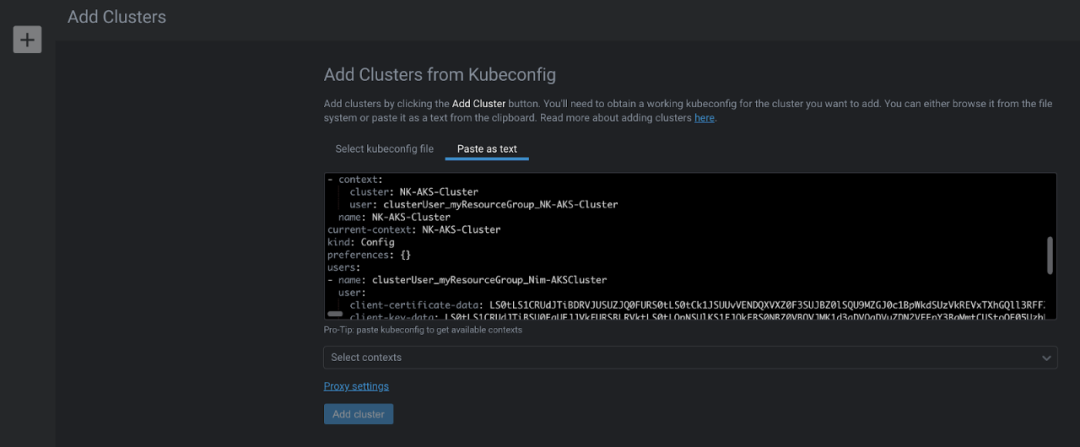This screenshot has height=447, width=1080.
Task: Click the horizontal scrollbar thumb in editor
Action: click(335, 313)
